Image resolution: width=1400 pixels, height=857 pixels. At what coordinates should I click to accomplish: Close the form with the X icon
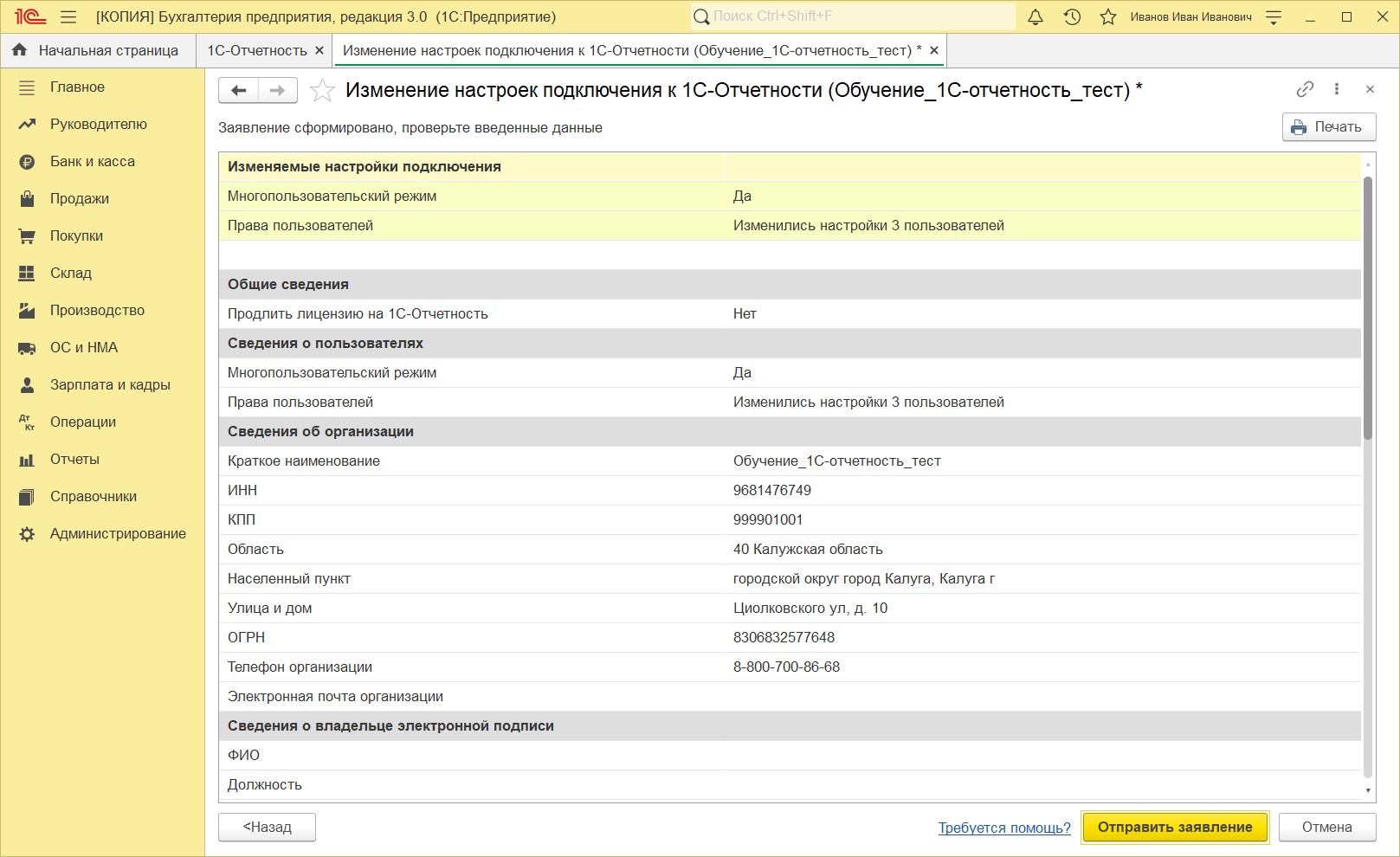click(1370, 89)
